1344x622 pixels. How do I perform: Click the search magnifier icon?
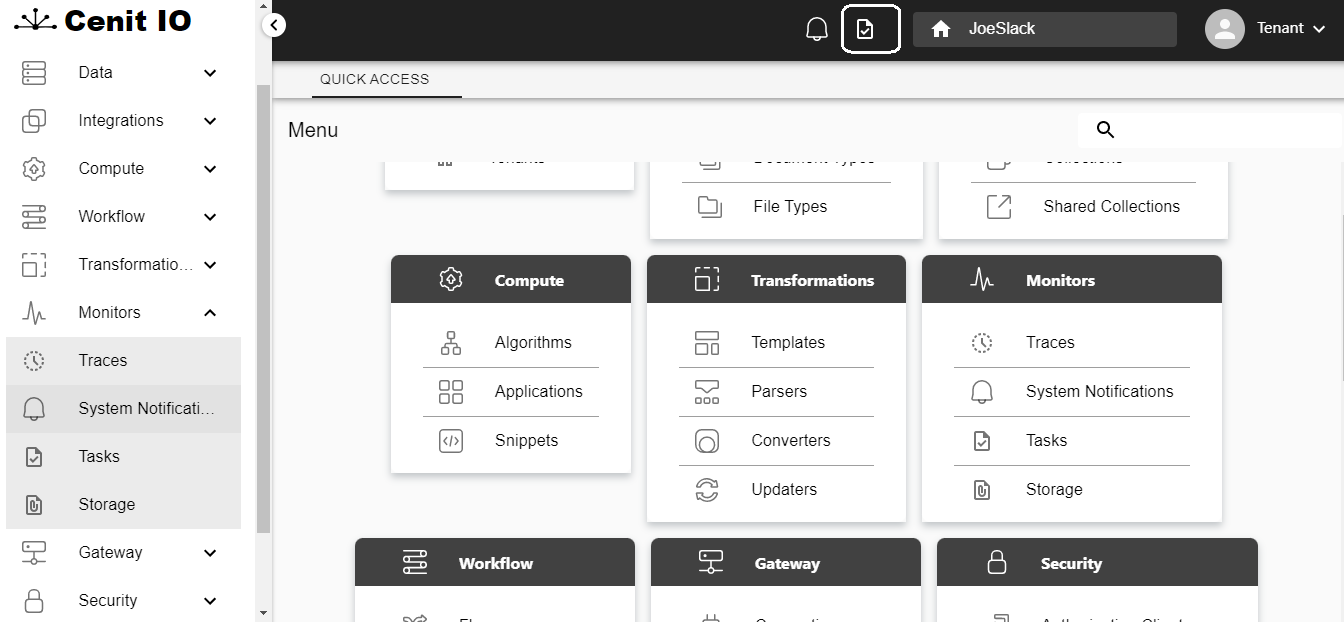[1105, 130]
